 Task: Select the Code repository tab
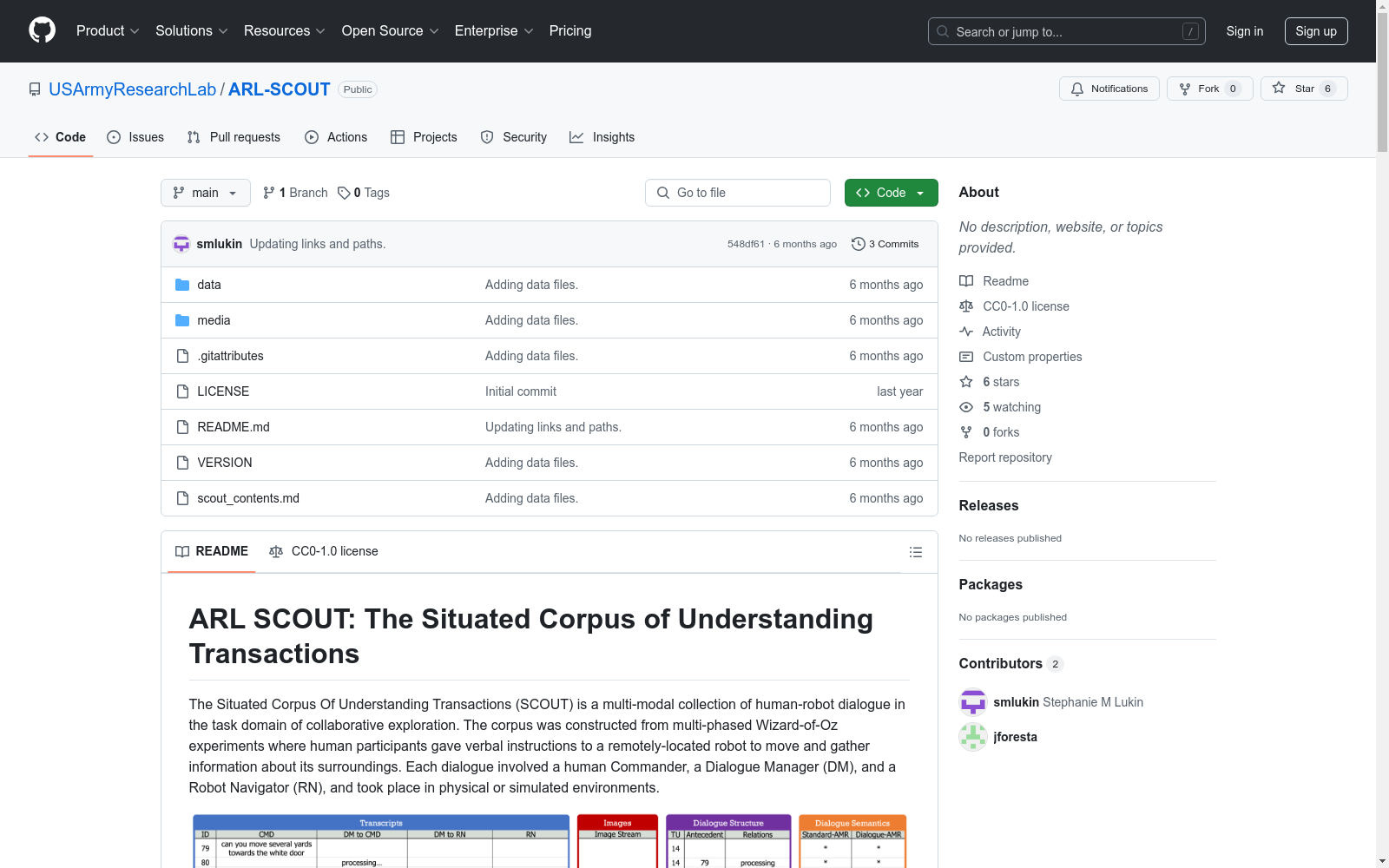pos(61,137)
